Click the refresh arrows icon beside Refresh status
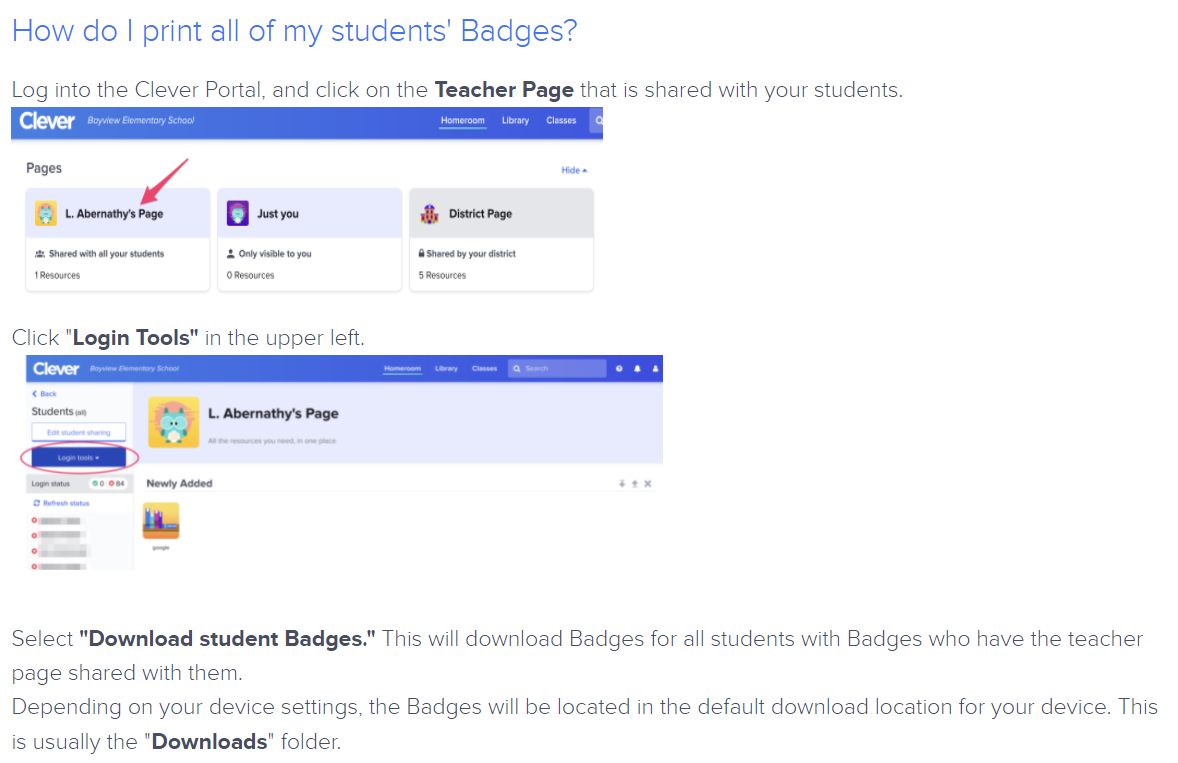This screenshot has height=763, width=1178. coord(36,503)
